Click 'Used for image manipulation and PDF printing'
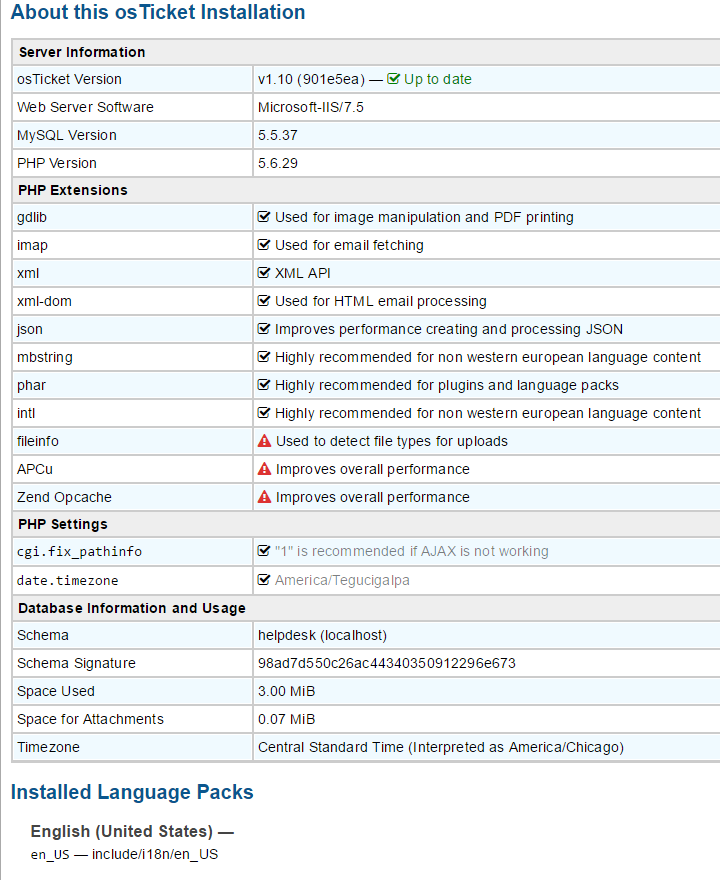Image resolution: width=720 pixels, height=880 pixels. coord(424,217)
